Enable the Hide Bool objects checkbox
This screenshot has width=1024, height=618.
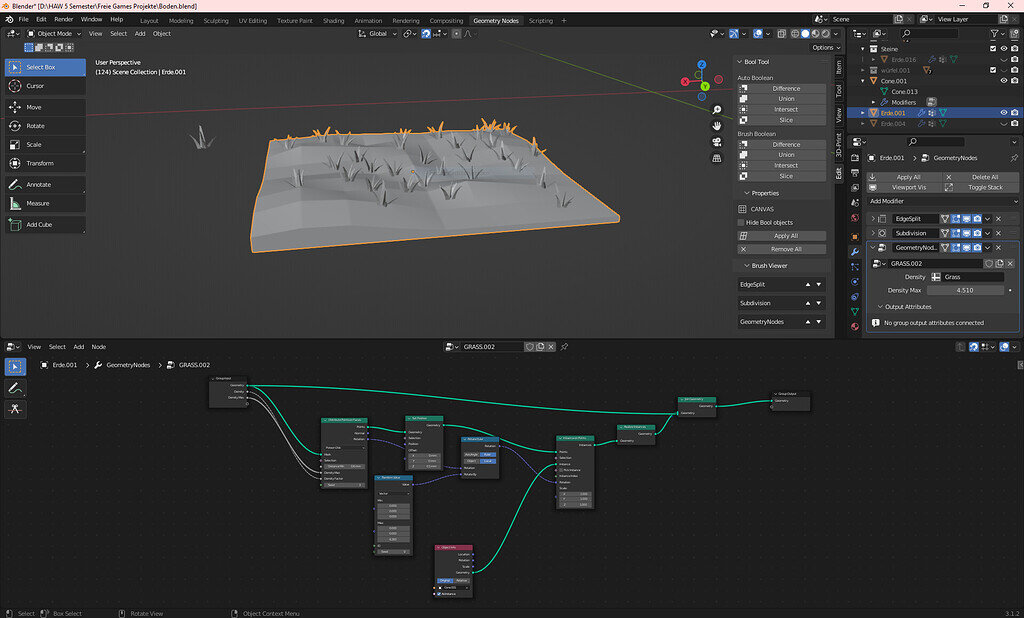click(x=743, y=222)
